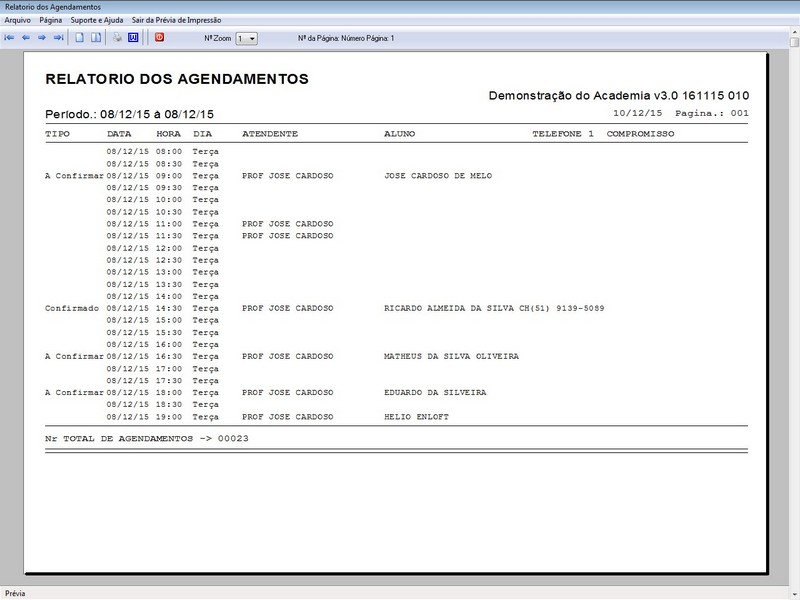
Task: Click A Confirmar status at 09:00 row
Action: coord(74,176)
